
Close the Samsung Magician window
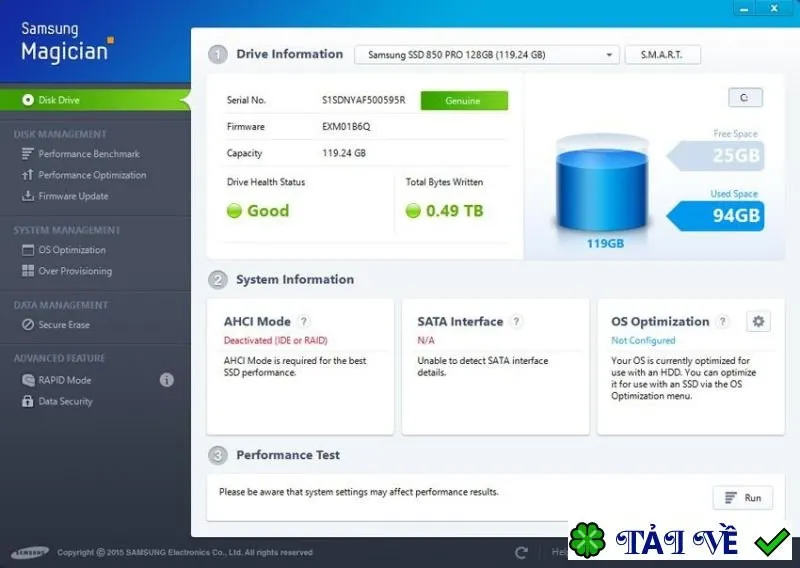point(774,9)
